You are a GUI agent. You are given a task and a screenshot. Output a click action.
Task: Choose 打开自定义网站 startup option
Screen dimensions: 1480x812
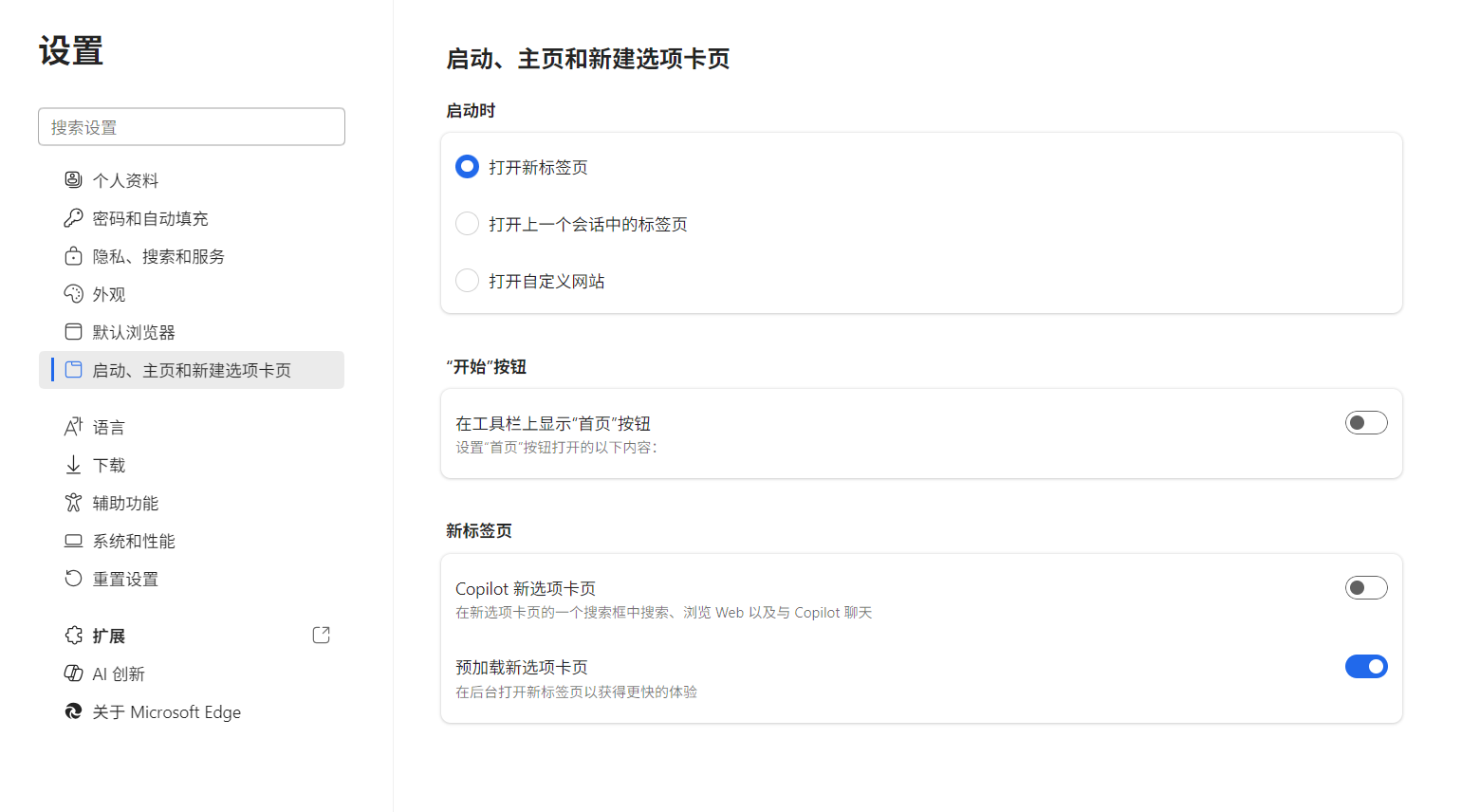tap(467, 280)
